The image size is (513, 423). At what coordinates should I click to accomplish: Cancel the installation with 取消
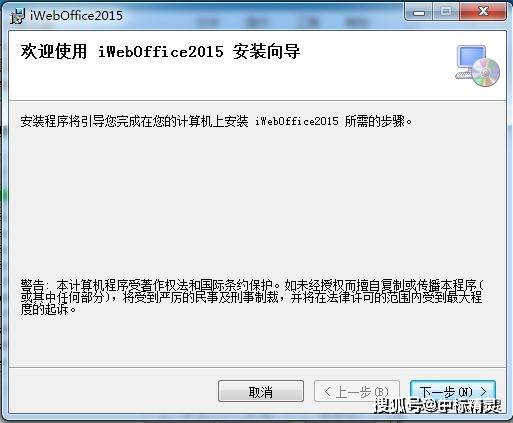click(x=261, y=391)
